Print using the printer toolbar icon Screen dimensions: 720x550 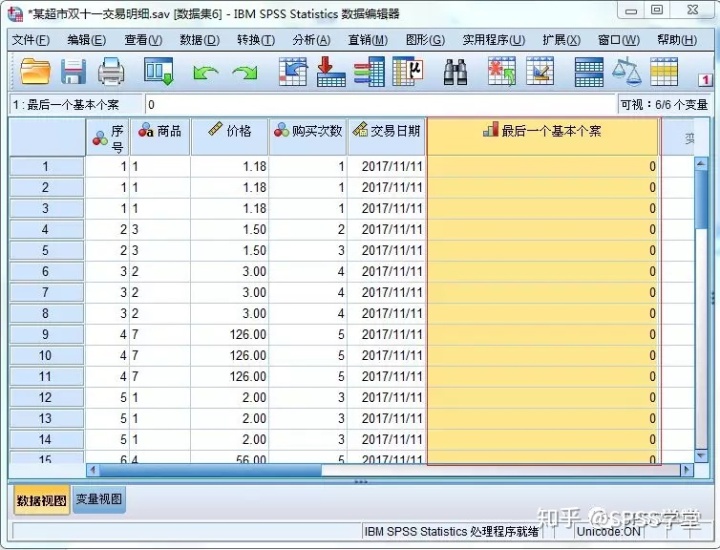click(x=111, y=71)
